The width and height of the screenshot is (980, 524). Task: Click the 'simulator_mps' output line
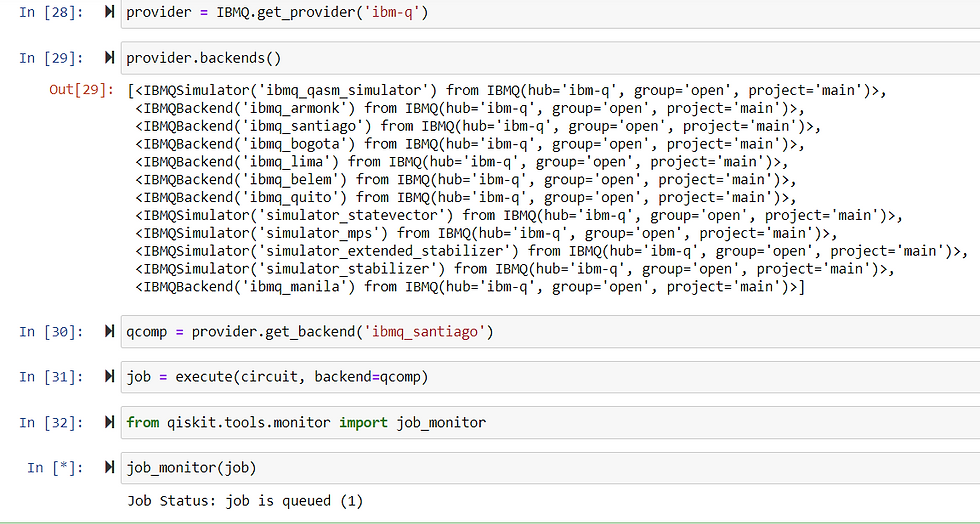[x=486, y=233]
